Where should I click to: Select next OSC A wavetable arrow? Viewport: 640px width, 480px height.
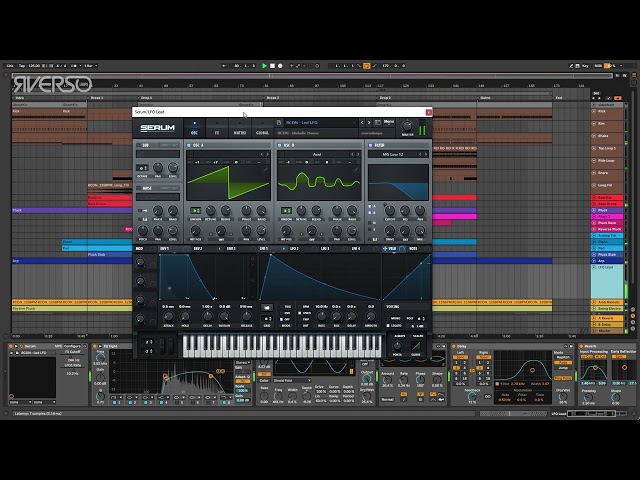(x=268, y=154)
